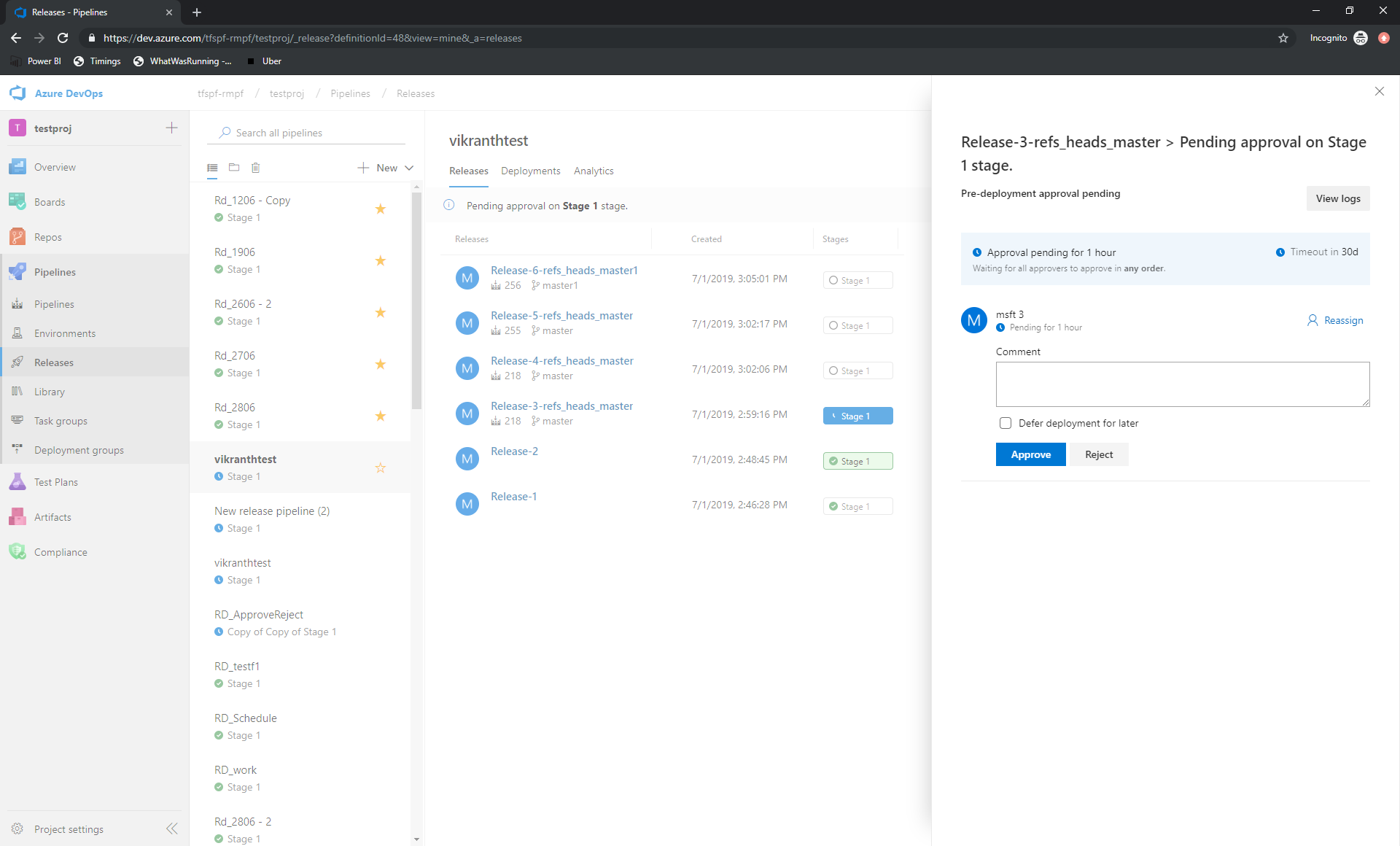Toggle the star on Rd_2706 pipeline
Screen dimensions: 1400x846
380,363
